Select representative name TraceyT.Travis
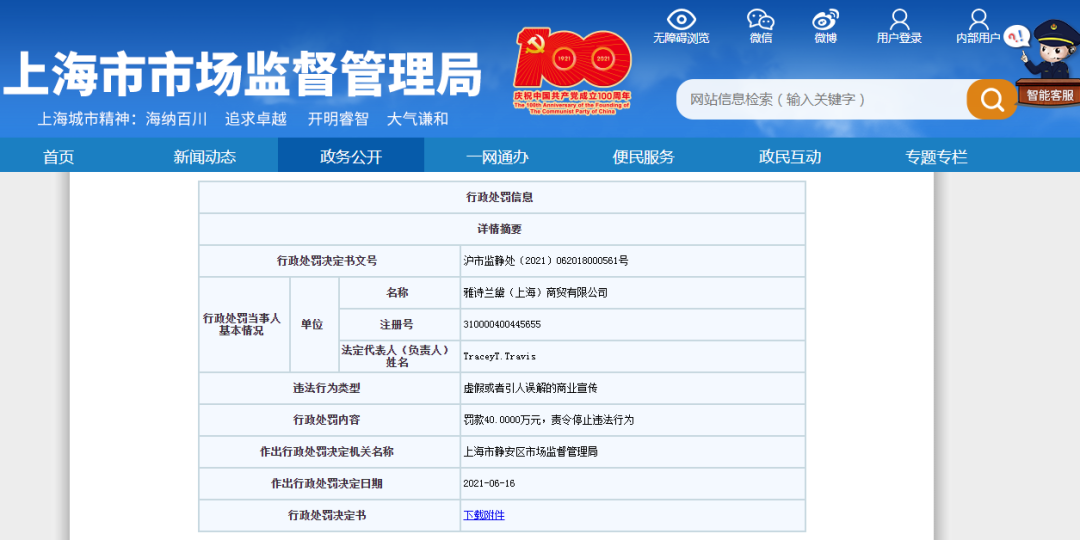This screenshot has width=1080, height=540. pos(499,357)
